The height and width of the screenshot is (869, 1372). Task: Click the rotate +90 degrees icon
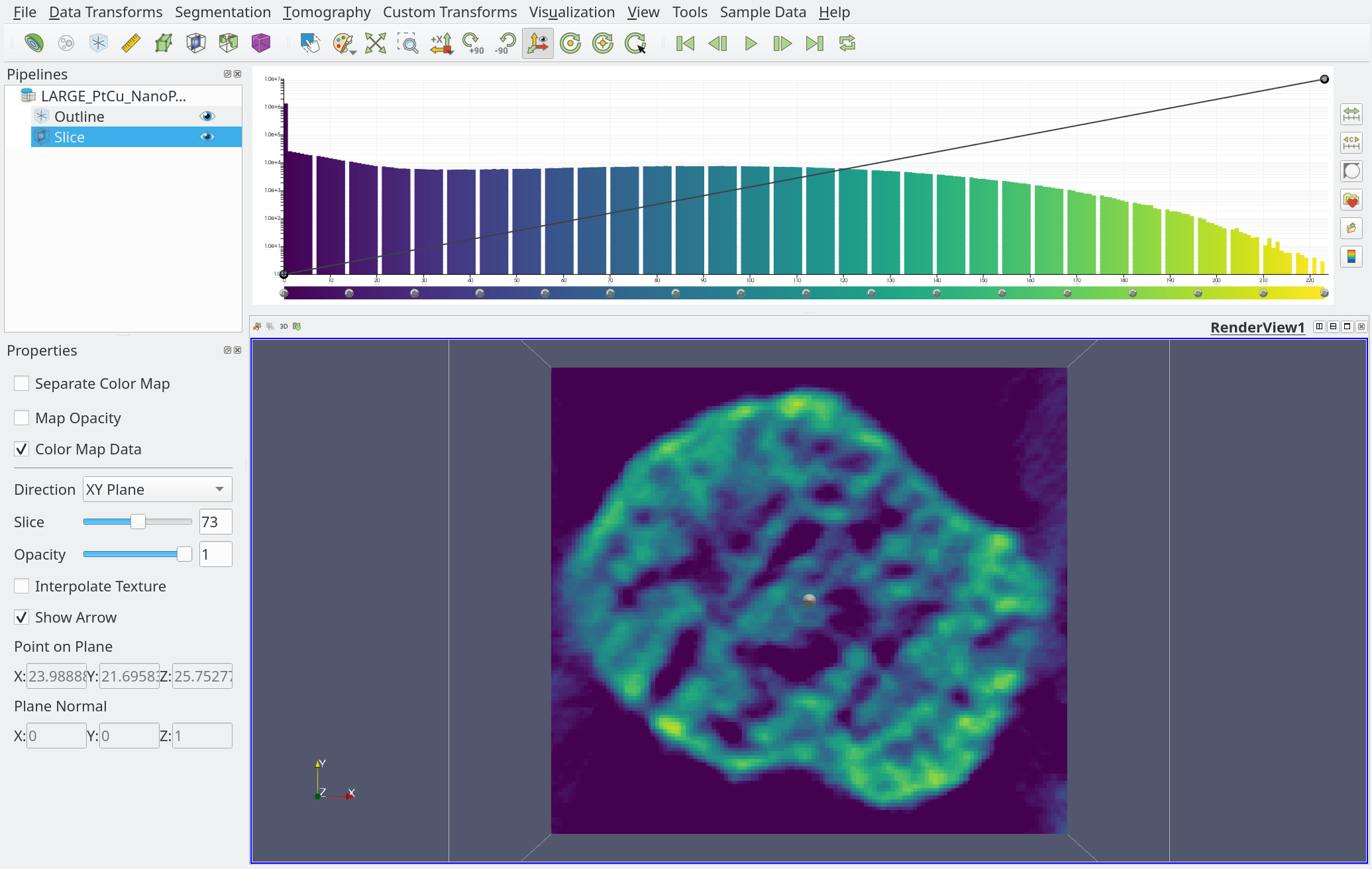click(473, 44)
